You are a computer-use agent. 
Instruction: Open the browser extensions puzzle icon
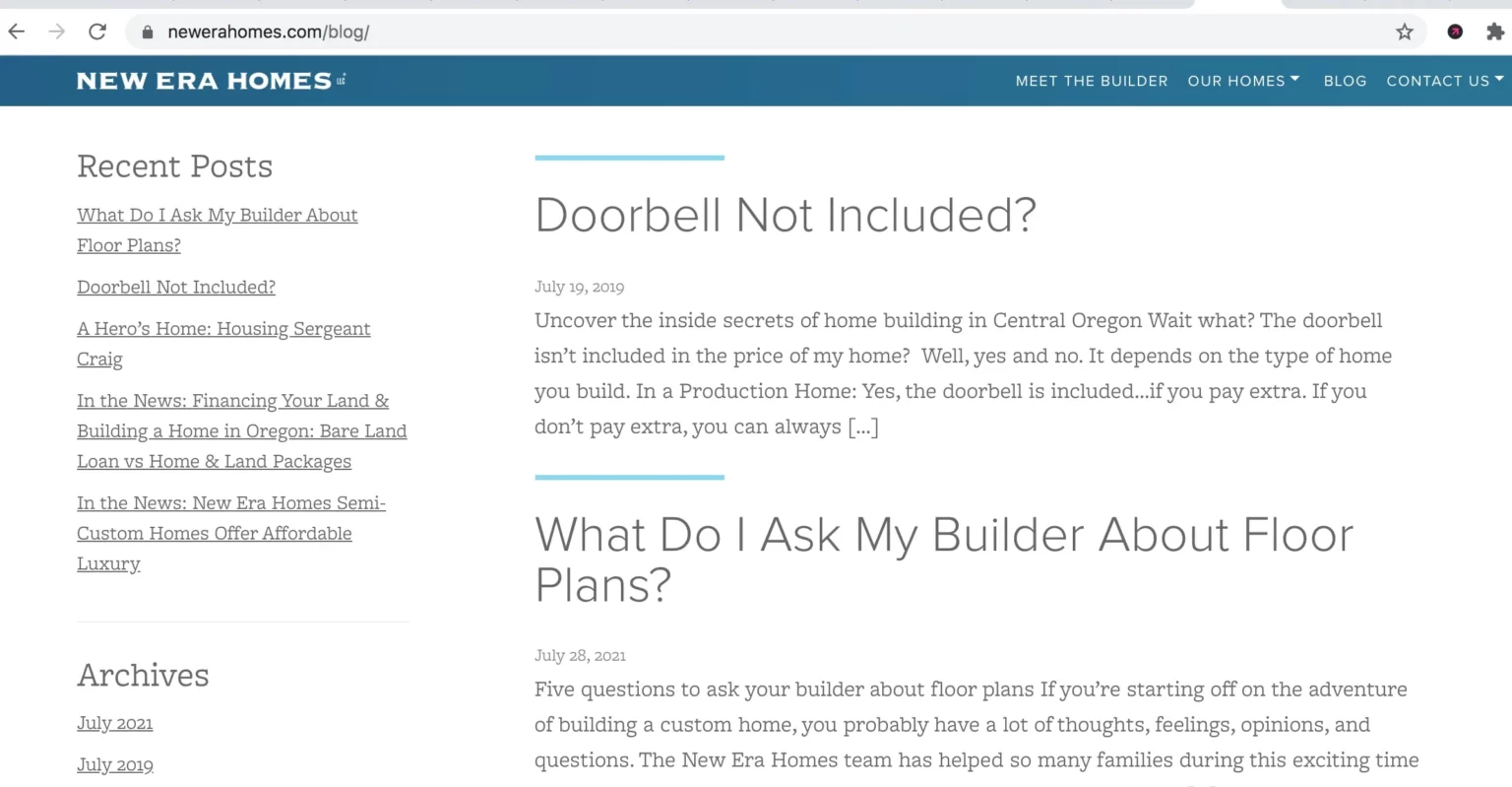click(1494, 31)
